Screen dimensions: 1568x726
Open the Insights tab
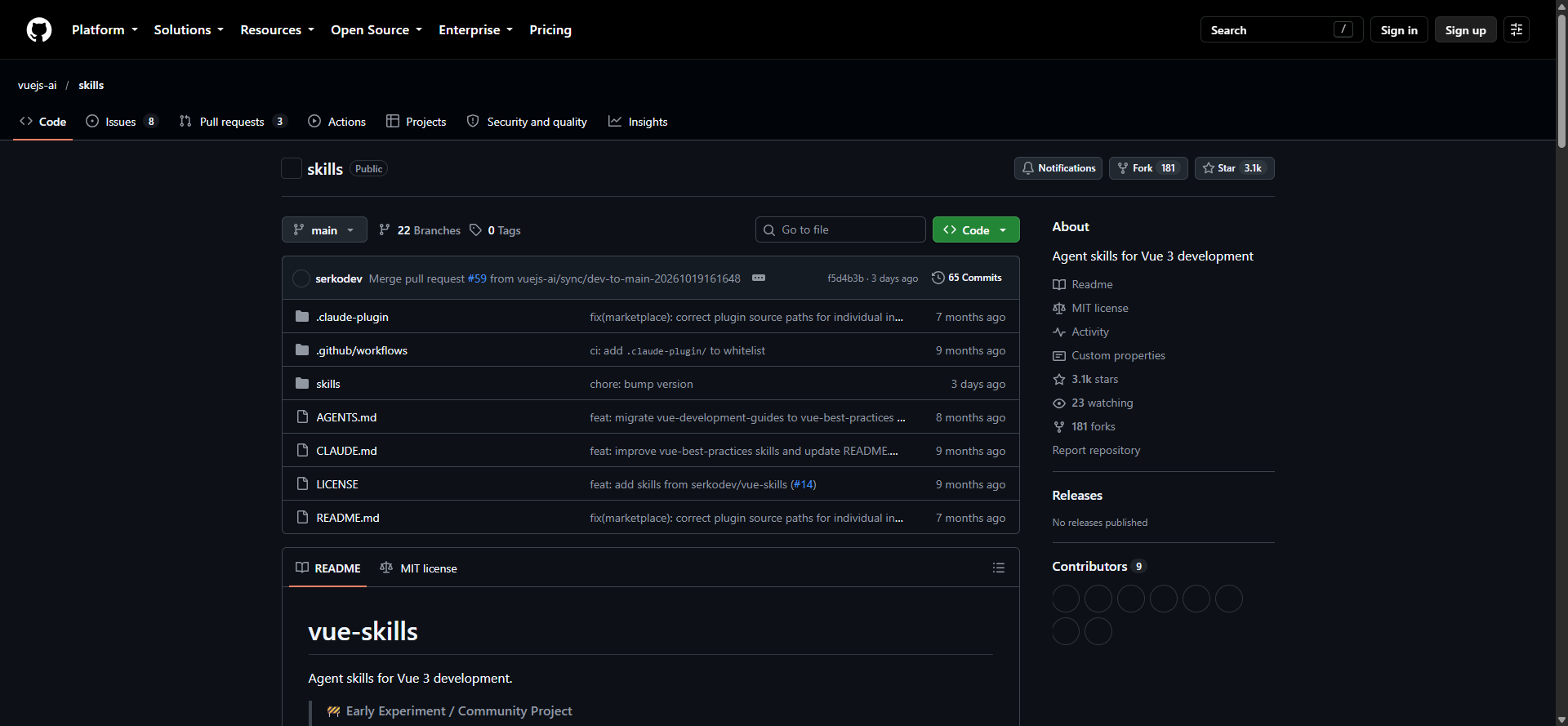coord(638,122)
